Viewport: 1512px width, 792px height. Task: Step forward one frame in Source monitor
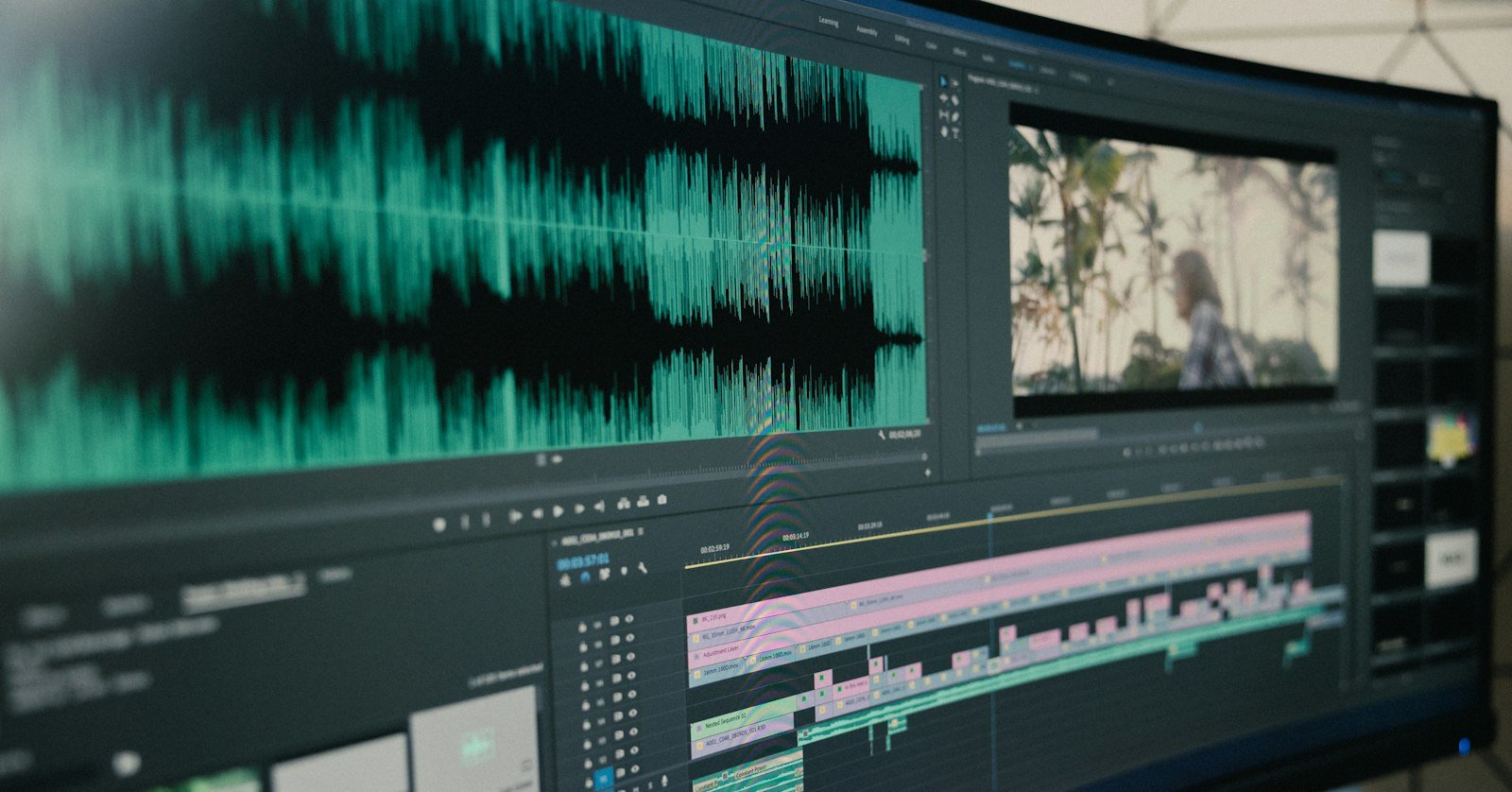click(x=579, y=508)
